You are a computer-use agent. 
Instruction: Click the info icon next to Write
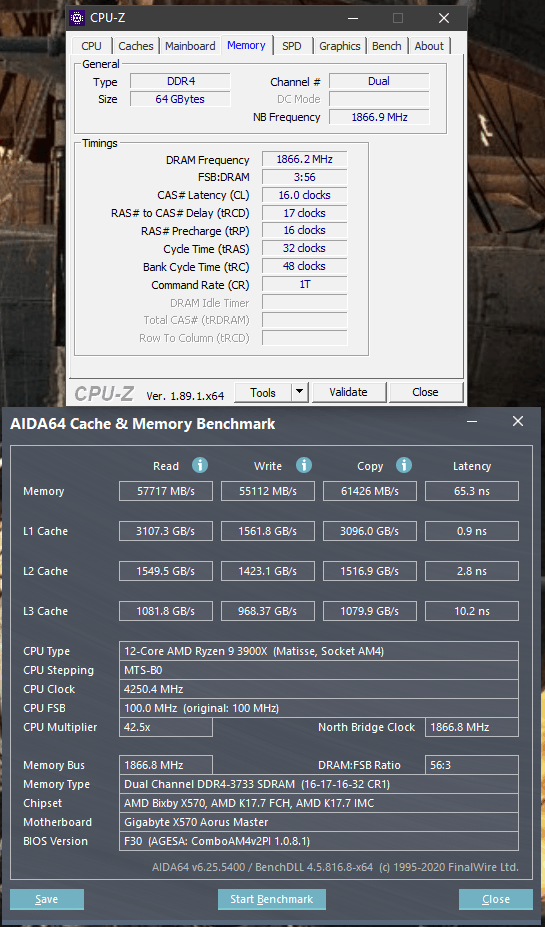(x=304, y=465)
